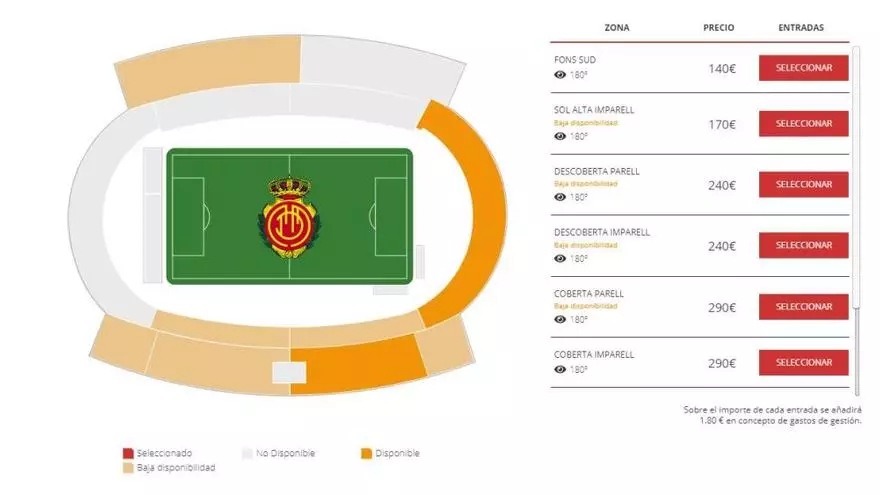
Task: Open 180° preview for Coberta Imparell
Action: click(x=560, y=369)
